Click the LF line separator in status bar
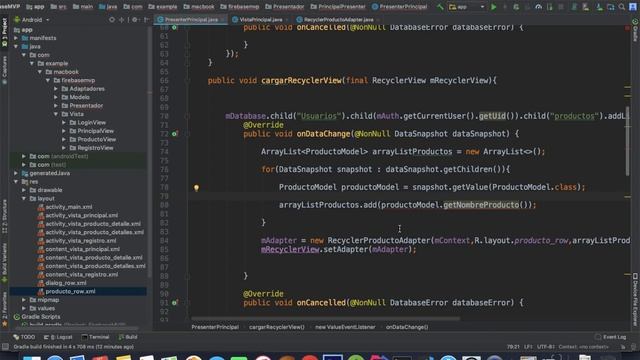Viewport: 640px width, 360px height. coord(528,347)
